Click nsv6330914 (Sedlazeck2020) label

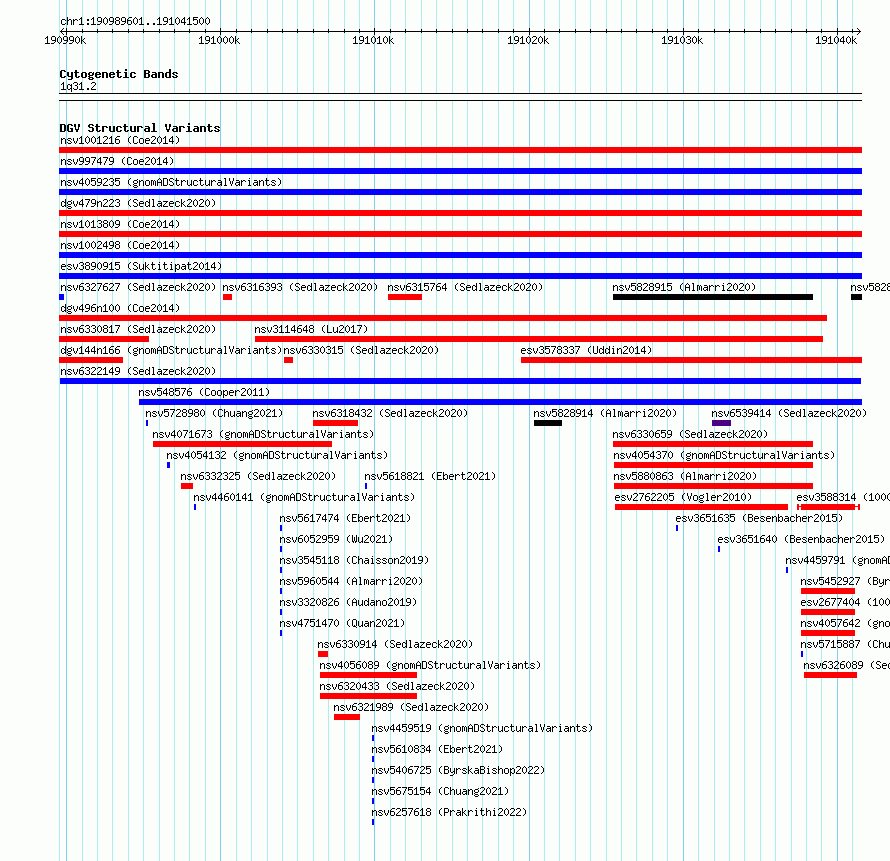pos(394,644)
